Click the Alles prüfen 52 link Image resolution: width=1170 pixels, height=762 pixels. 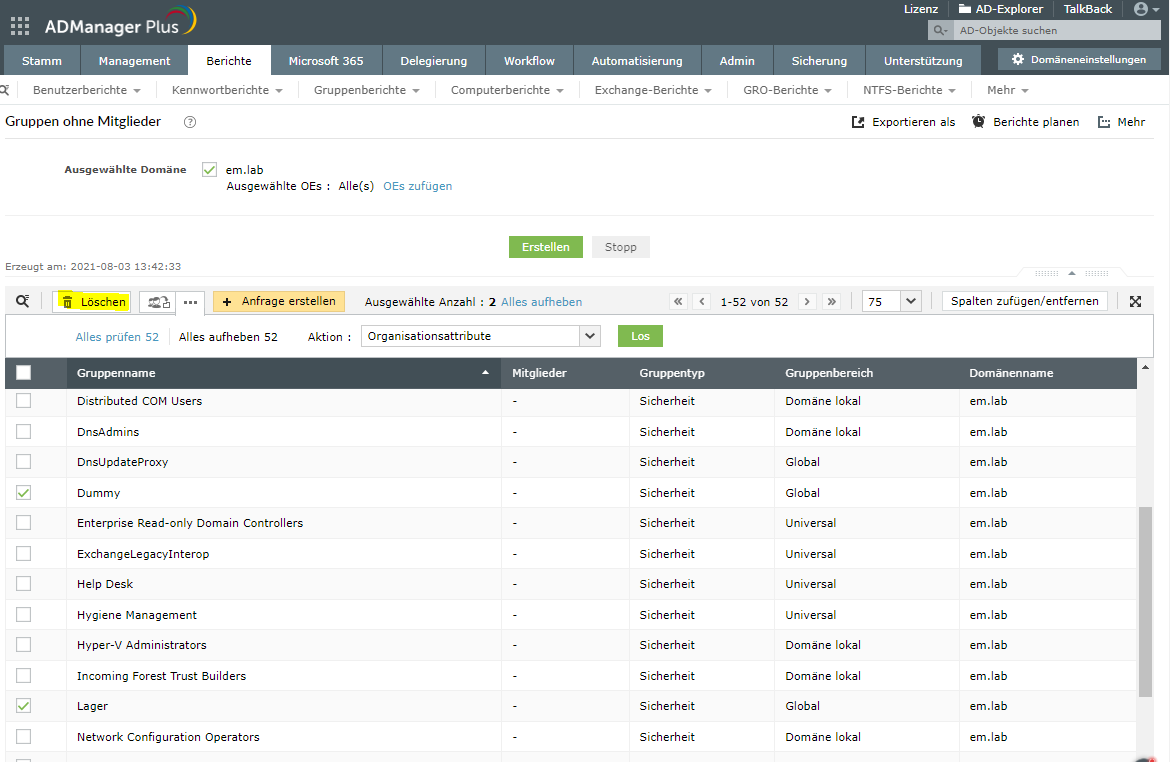[x=117, y=337]
